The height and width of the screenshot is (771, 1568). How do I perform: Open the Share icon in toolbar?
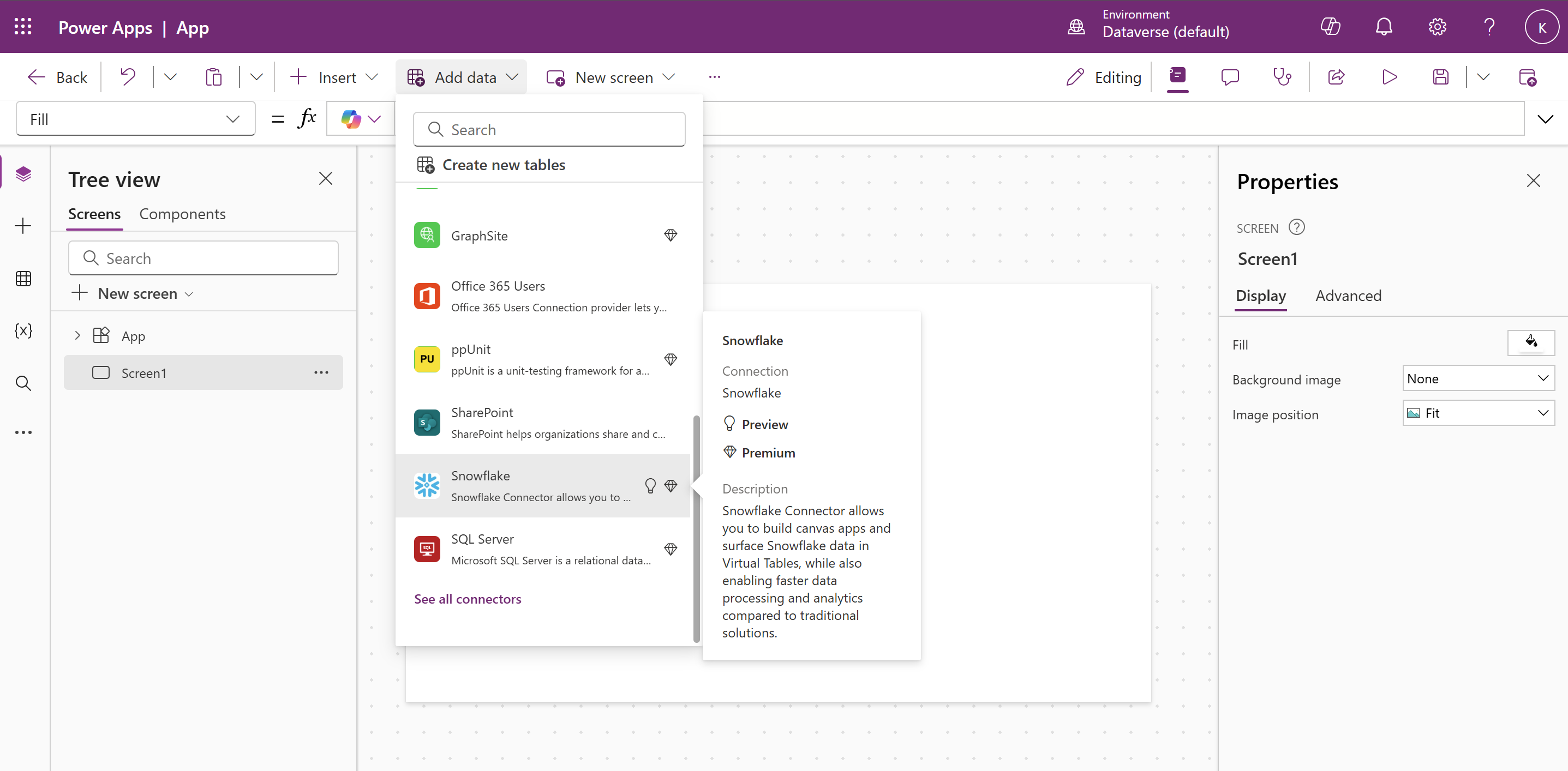1336,77
